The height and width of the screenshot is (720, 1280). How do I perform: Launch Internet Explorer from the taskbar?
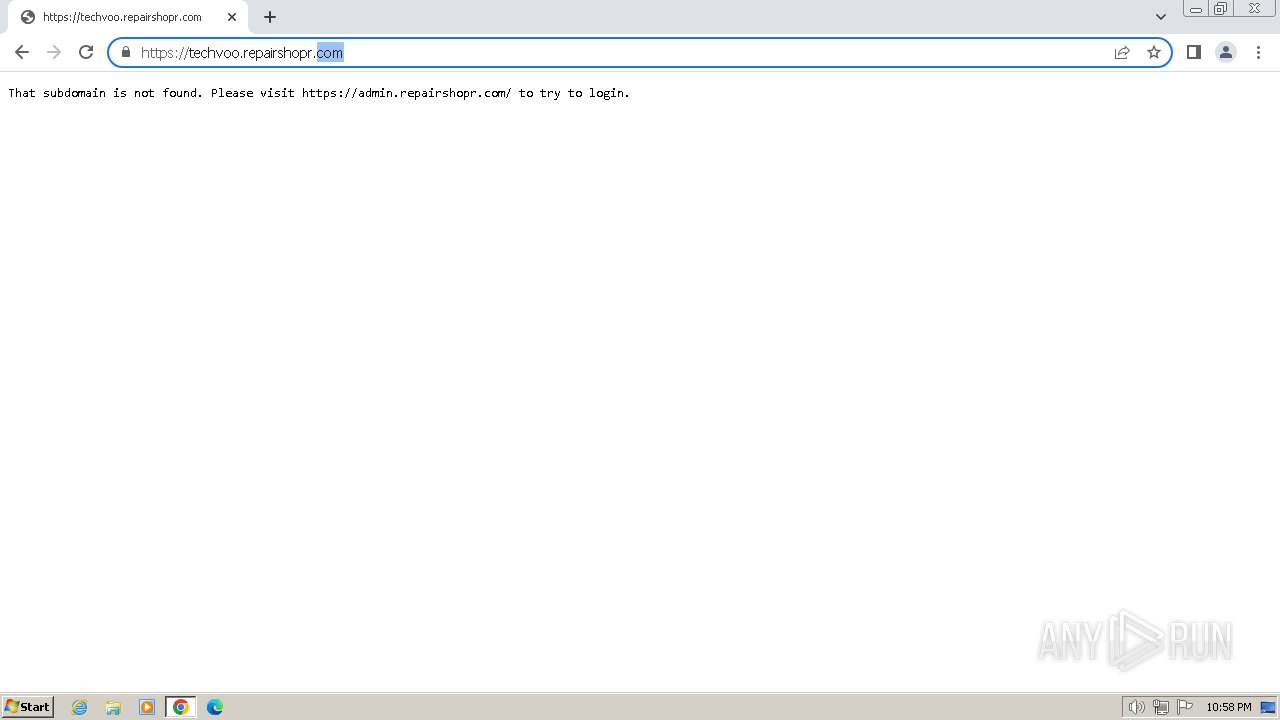click(79, 707)
